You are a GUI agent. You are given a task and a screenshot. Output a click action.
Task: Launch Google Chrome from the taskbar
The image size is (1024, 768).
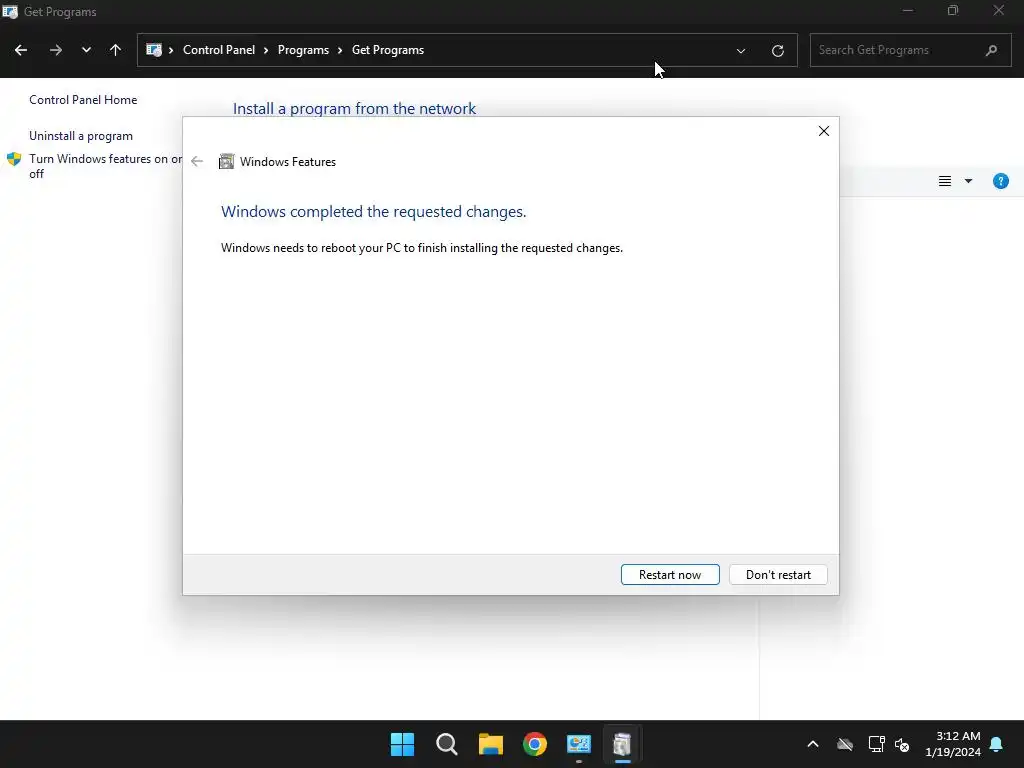point(535,744)
